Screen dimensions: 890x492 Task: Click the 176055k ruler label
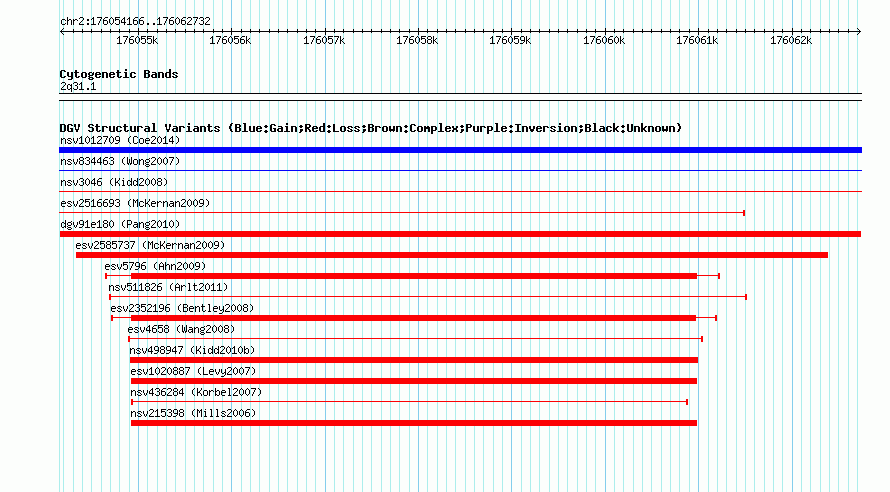pyautogui.click(x=137, y=40)
